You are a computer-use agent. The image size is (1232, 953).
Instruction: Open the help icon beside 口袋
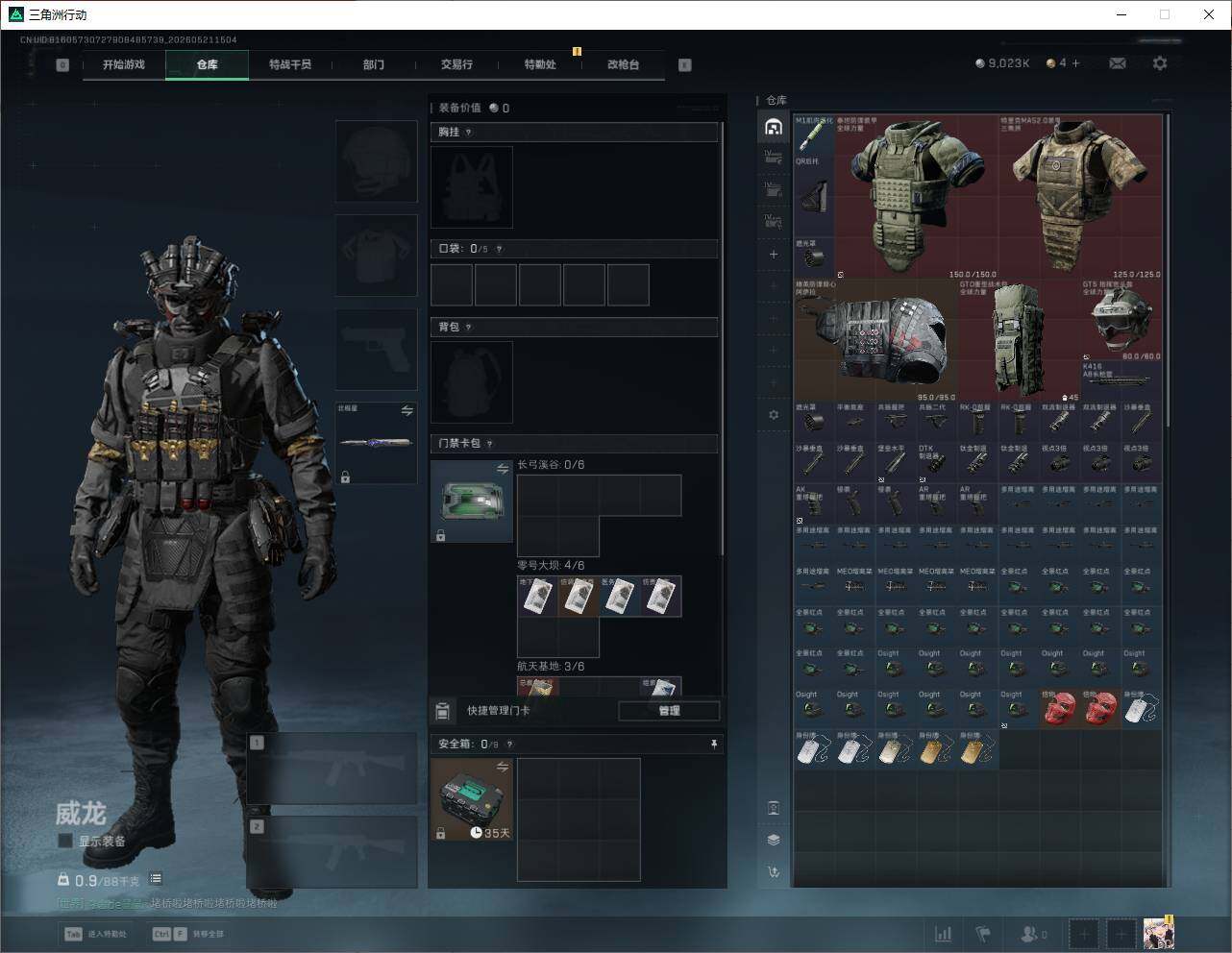pos(499,249)
